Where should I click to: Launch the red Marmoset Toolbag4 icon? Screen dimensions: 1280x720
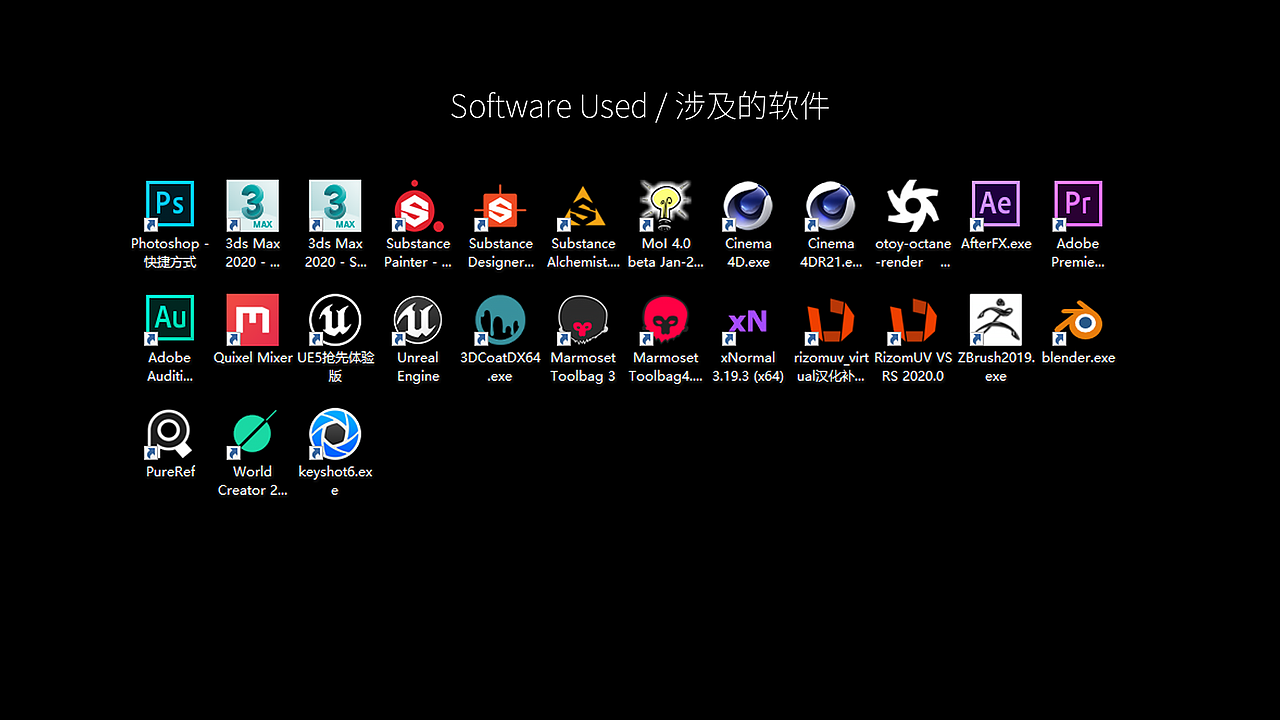pyautogui.click(x=666, y=319)
